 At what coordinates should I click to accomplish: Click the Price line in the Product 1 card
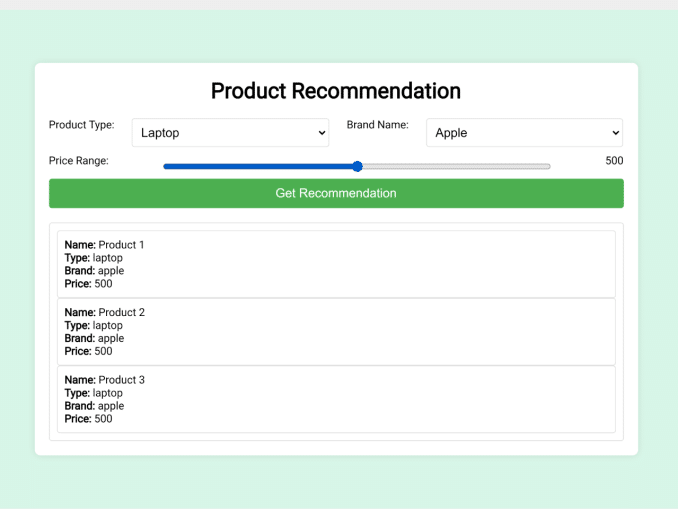89,284
